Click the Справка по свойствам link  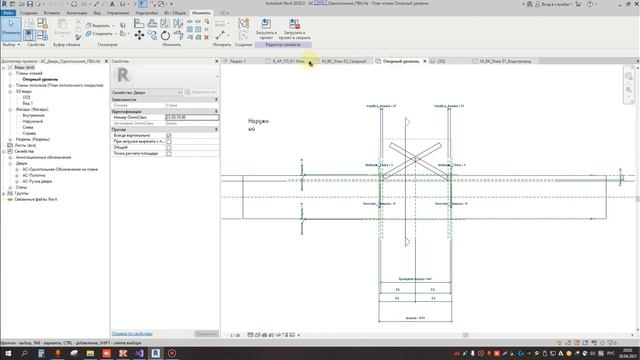[x=132, y=334]
